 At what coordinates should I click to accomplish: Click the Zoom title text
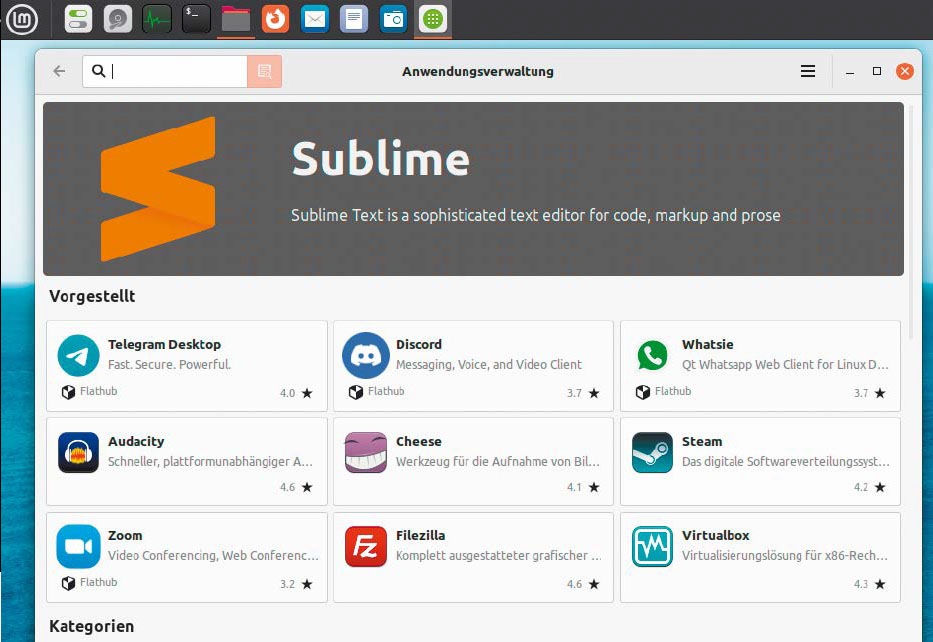(x=125, y=535)
